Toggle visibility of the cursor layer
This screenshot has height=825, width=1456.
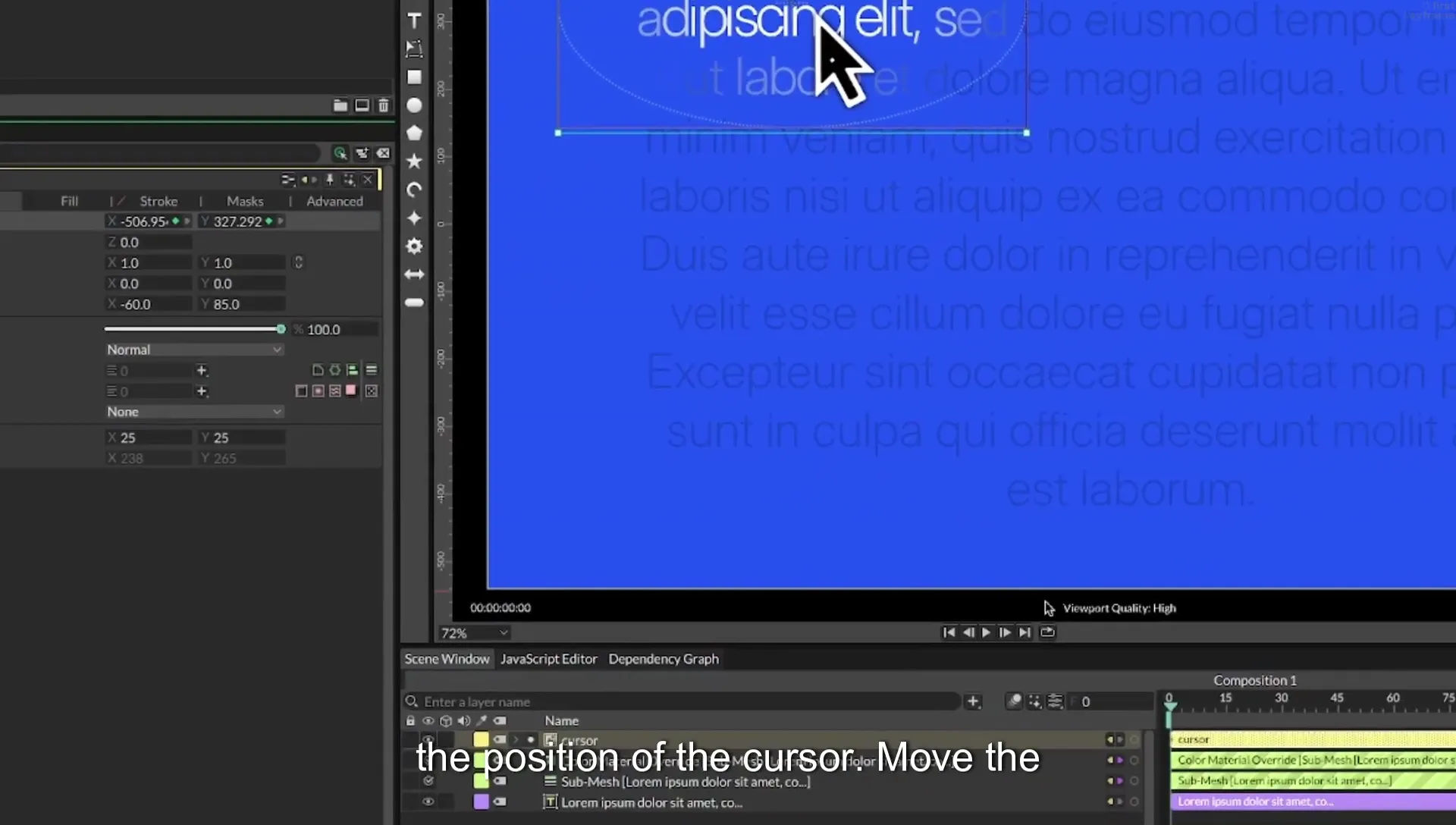click(x=428, y=740)
